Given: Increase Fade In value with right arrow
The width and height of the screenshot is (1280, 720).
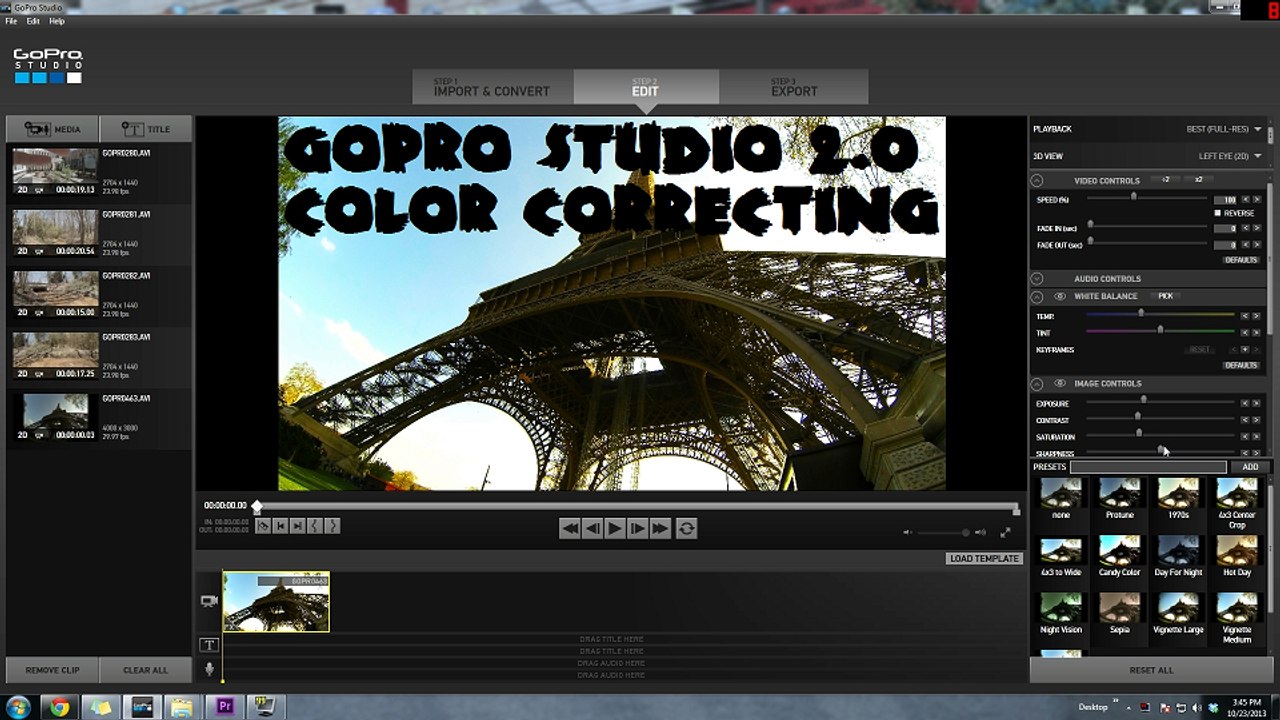Looking at the screenshot, I should pyautogui.click(x=1257, y=229).
